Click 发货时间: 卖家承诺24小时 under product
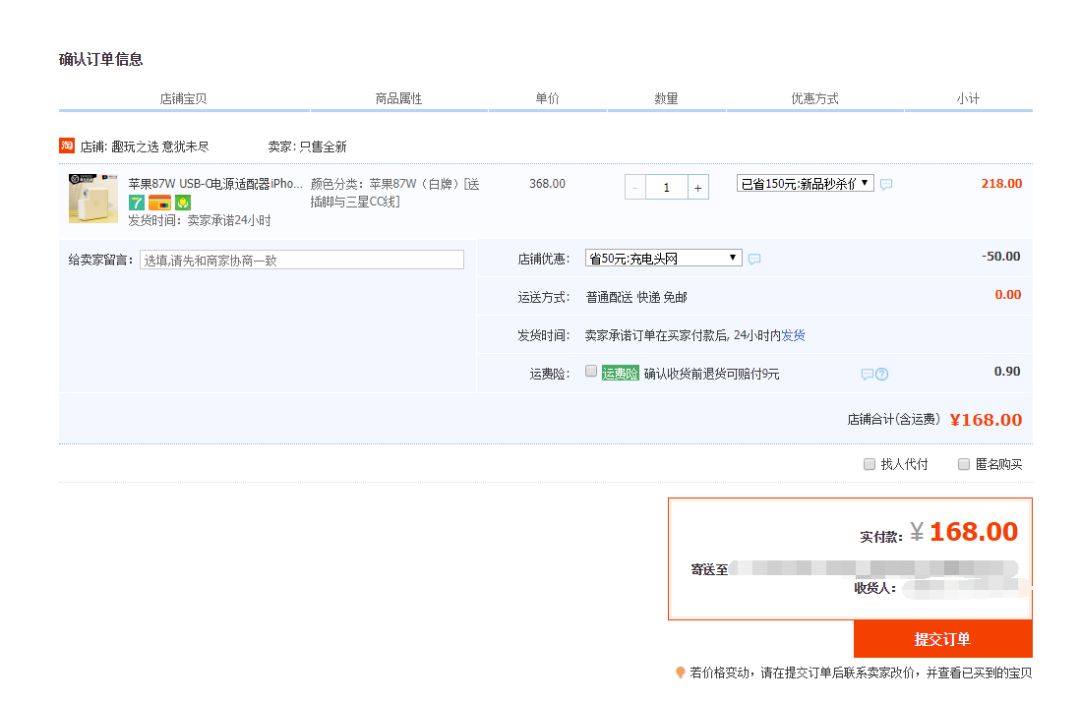The width and height of the screenshot is (1080, 702). pyautogui.click(x=200, y=220)
